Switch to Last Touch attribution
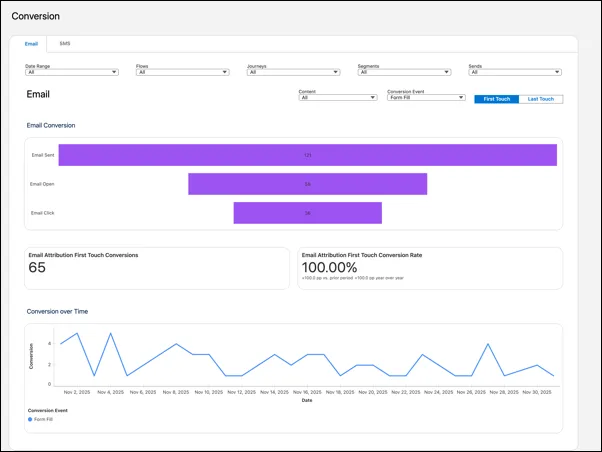Viewport: 602px width, 452px height. pos(541,99)
